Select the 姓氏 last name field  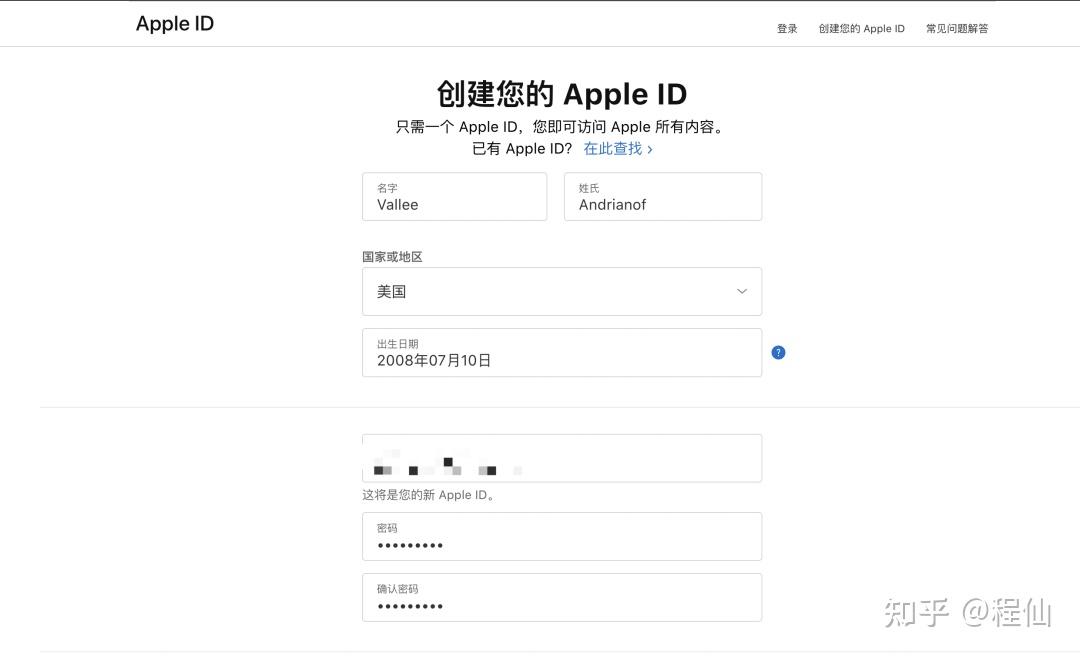662,197
